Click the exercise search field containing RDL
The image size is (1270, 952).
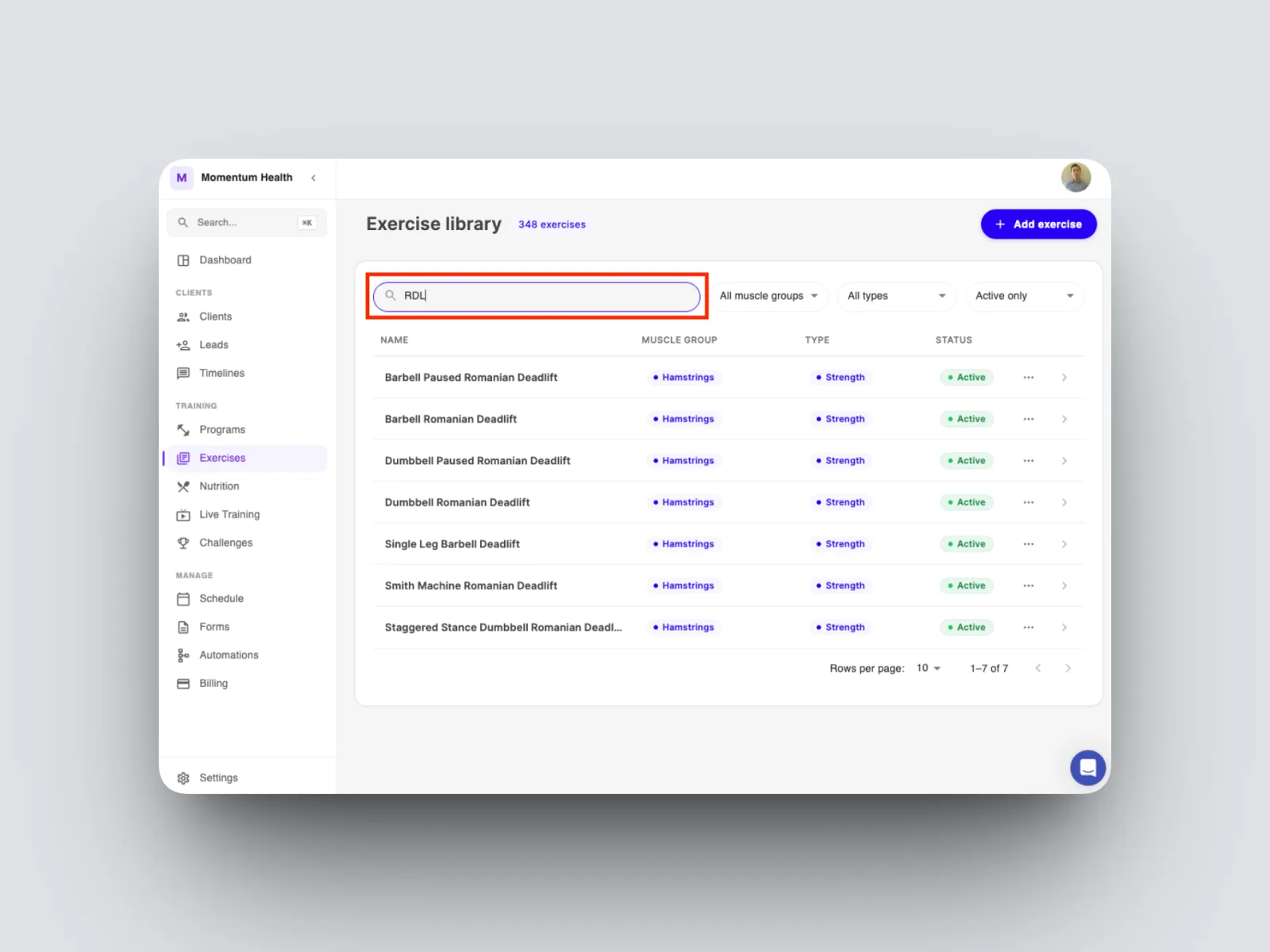pyautogui.click(x=537, y=296)
